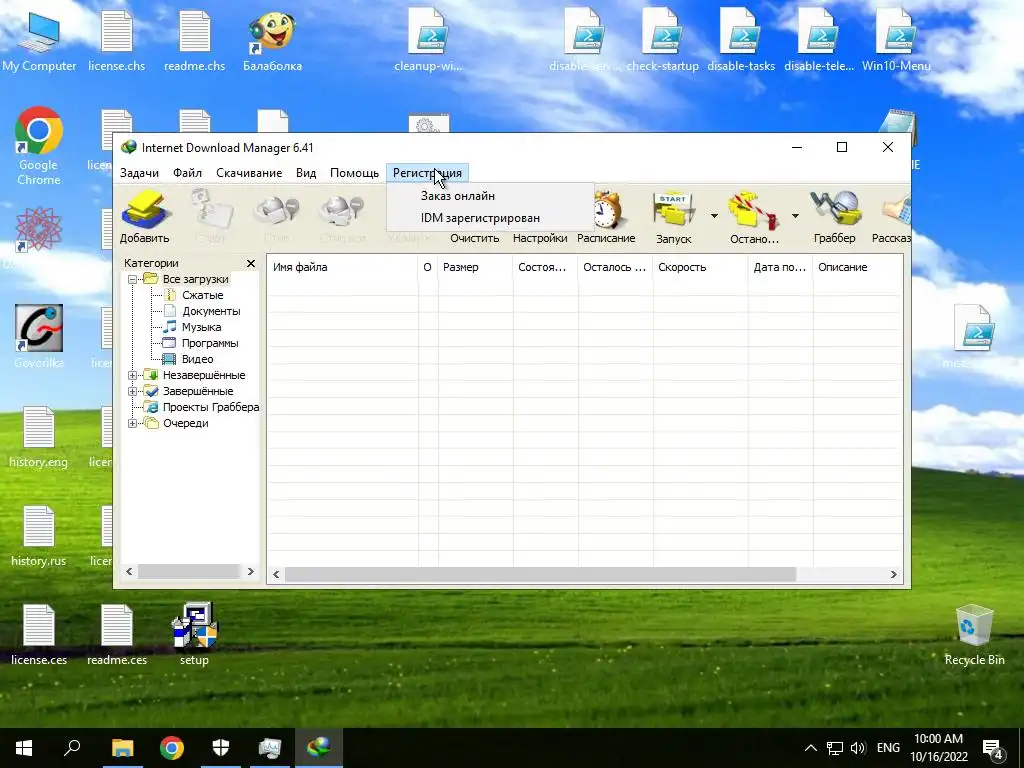
Task: Open the Граббер site grabber icon
Action: 835,210
